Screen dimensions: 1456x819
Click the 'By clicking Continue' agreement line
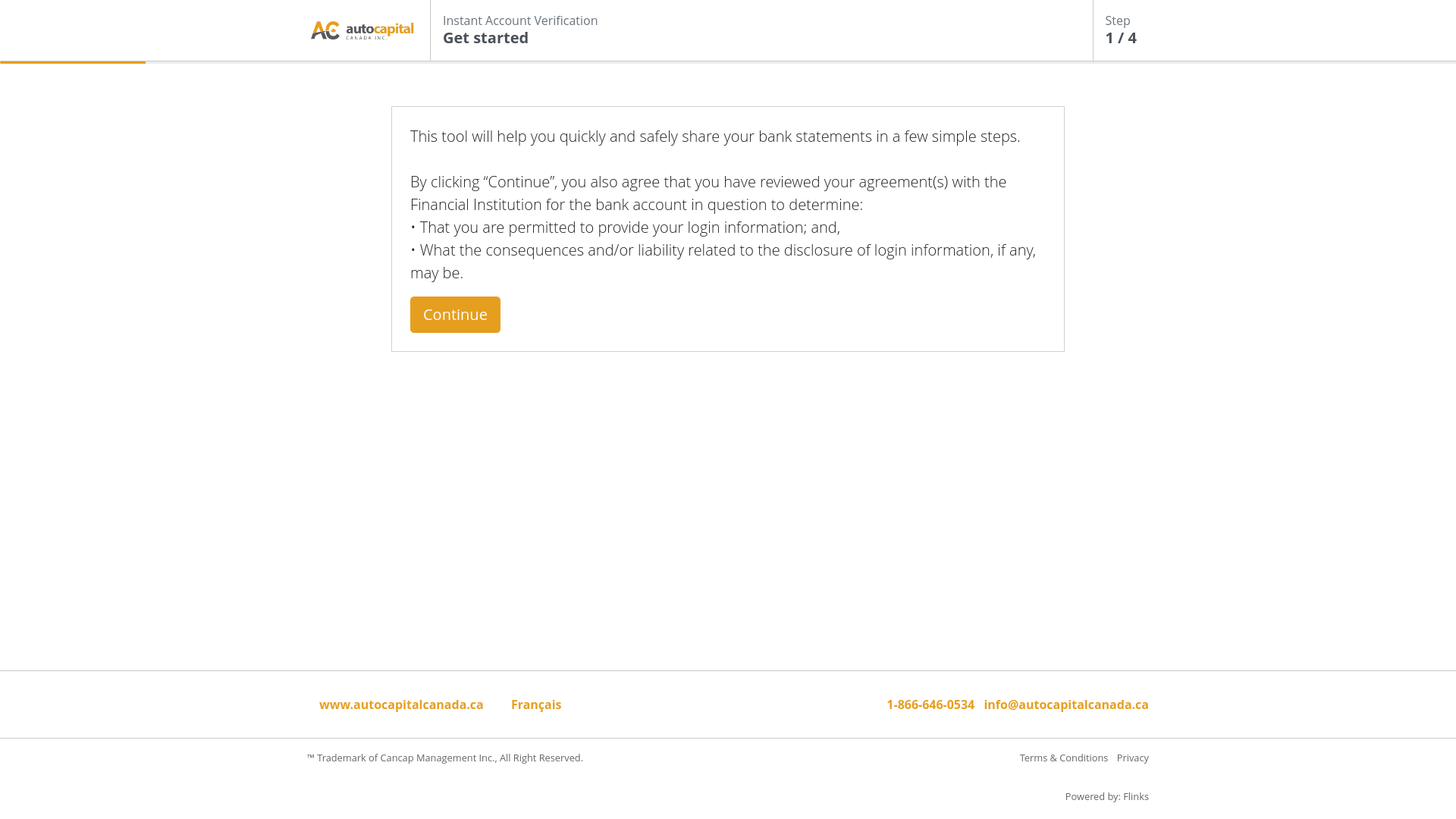tap(708, 193)
